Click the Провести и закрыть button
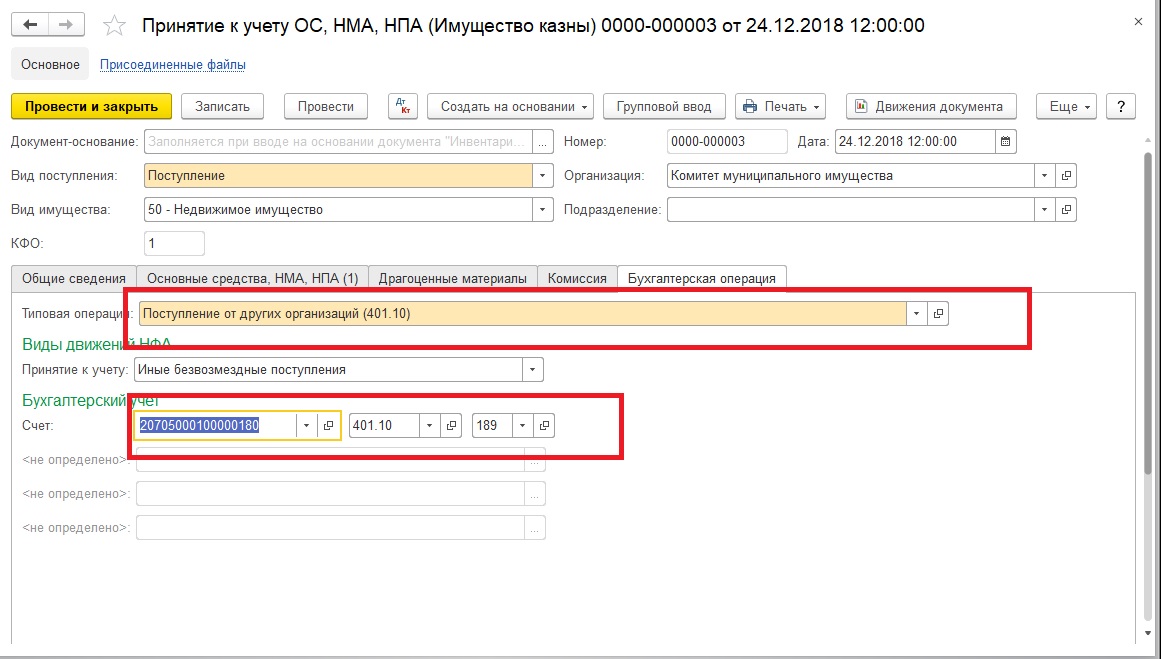 coord(91,107)
